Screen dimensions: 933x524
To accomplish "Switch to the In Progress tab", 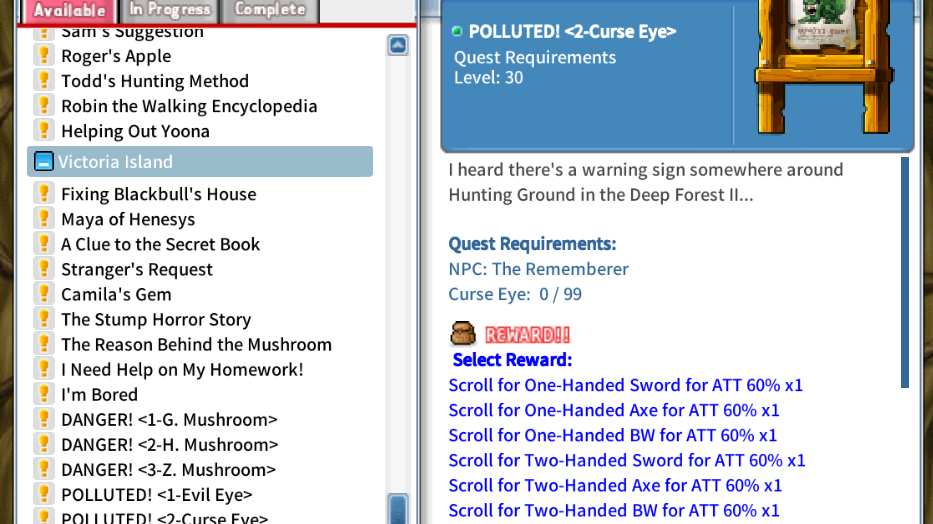I will coord(170,10).
